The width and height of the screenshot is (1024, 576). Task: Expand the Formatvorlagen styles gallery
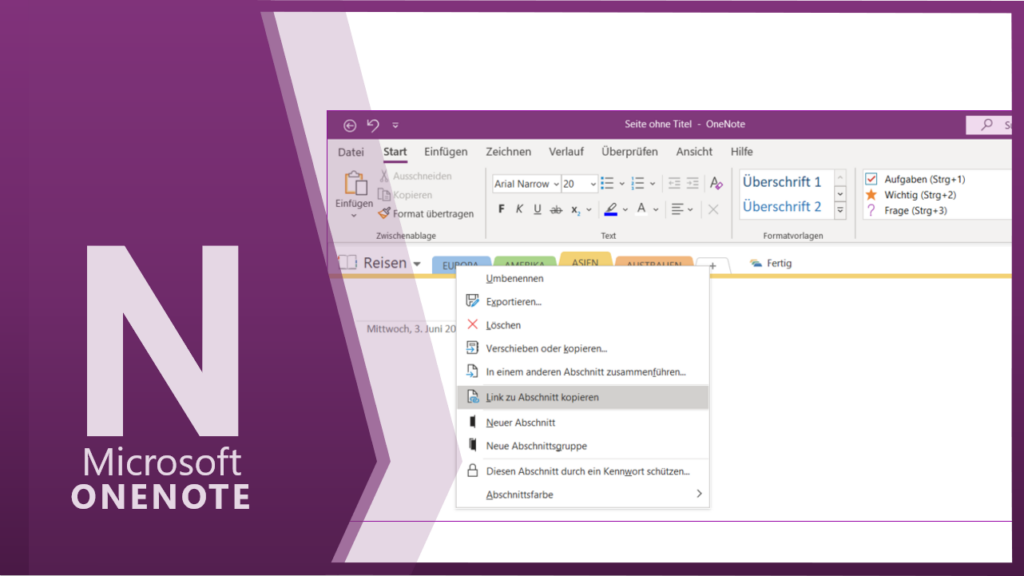840,210
